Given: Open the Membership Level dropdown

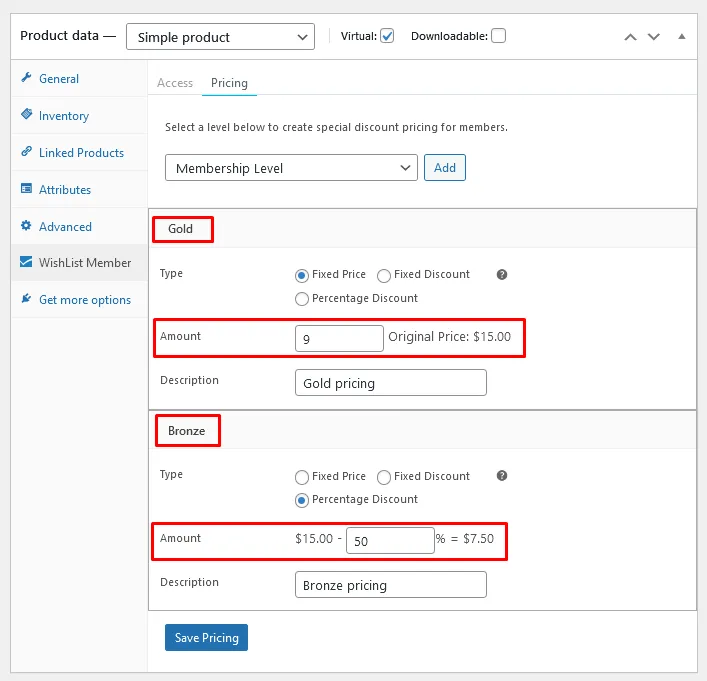Looking at the screenshot, I should click(290, 168).
